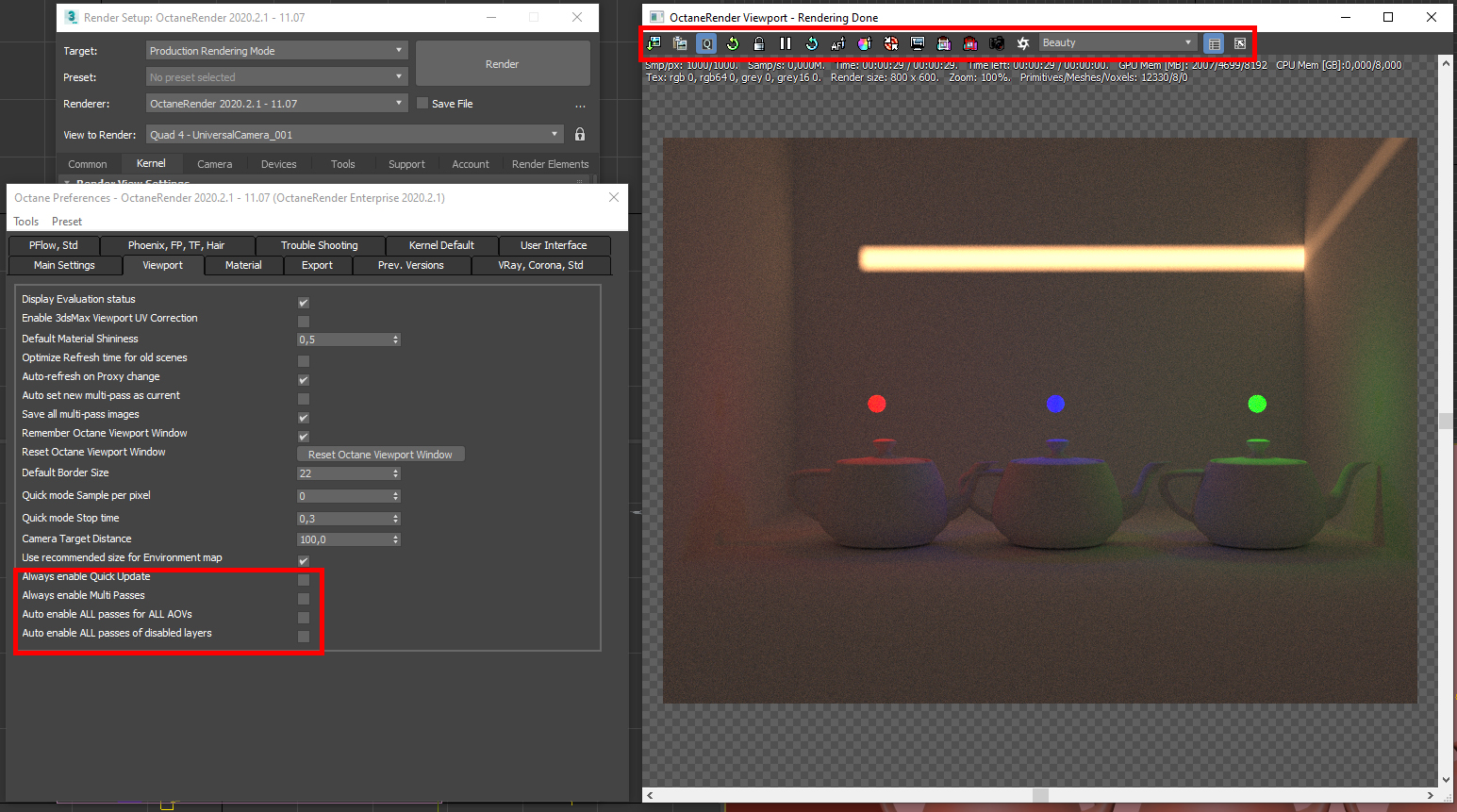The height and width of the screenshot is (812, 1457).
Task: Check Auto enable ALL passes for ALL AOVs
Action: (304, 618)
